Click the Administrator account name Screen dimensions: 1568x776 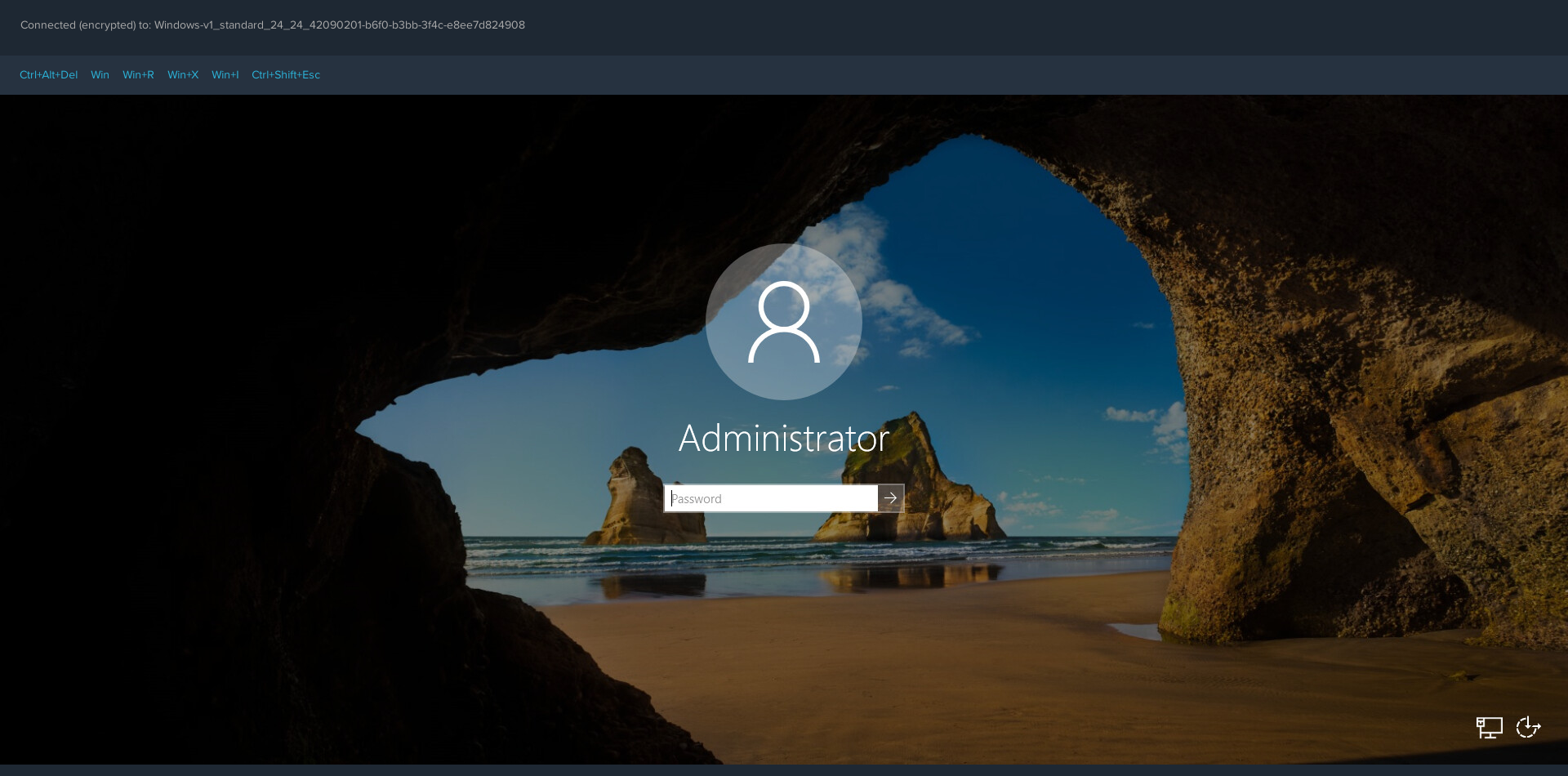[x=784, y=439]
